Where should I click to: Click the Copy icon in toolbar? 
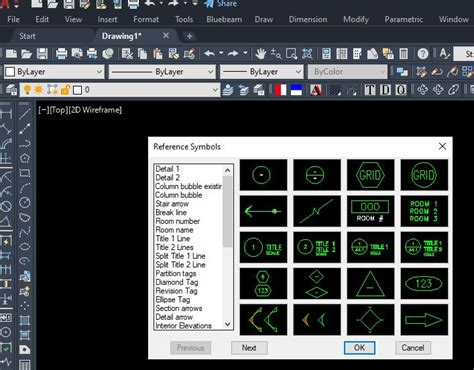(x=142, y=54)
